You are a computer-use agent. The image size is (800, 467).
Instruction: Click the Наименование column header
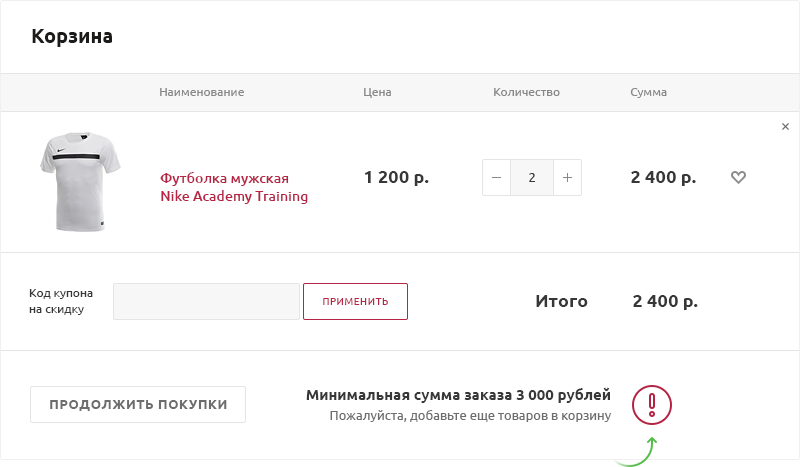click(201, 92)
